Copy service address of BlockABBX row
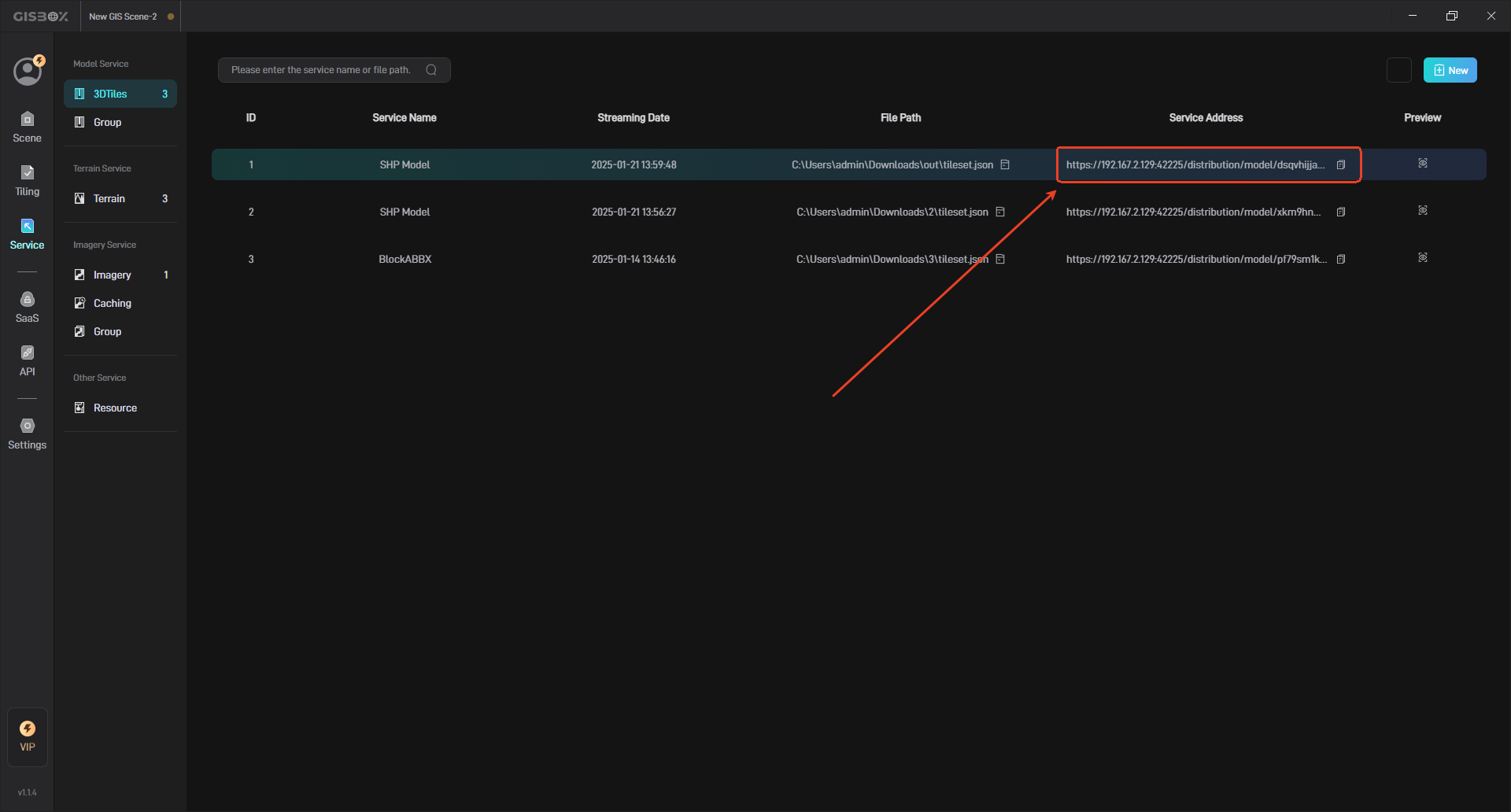Viewport: 1511px width, 812px height. 1341,259
